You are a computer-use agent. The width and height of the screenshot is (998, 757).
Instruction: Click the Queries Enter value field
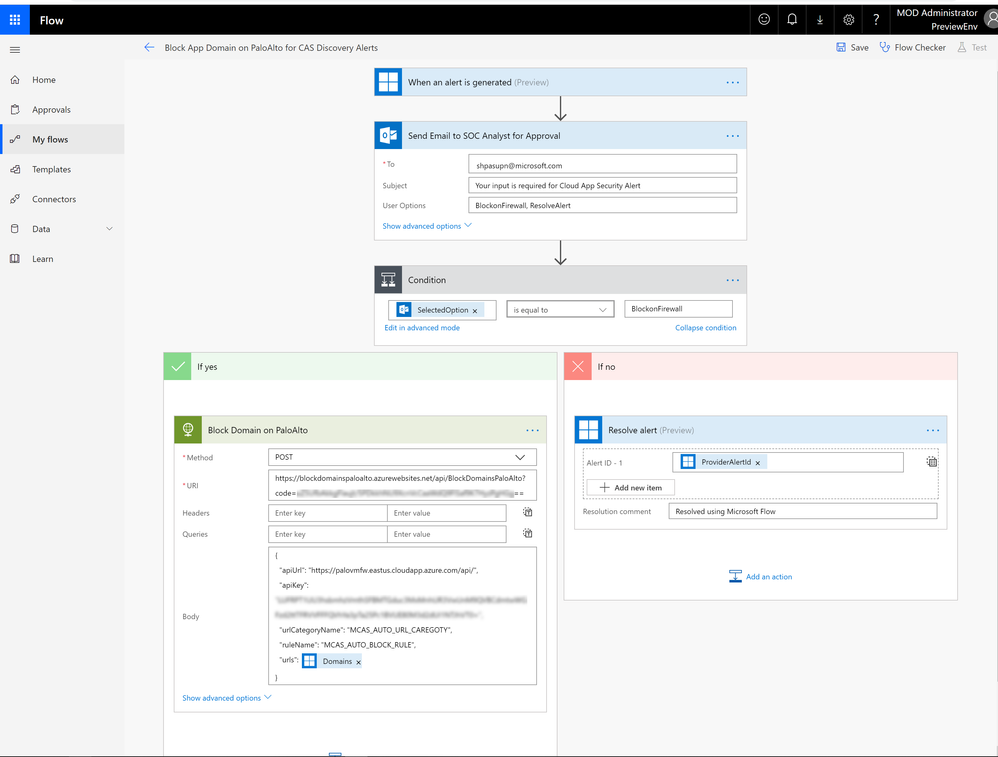click(x=447, y=534)
